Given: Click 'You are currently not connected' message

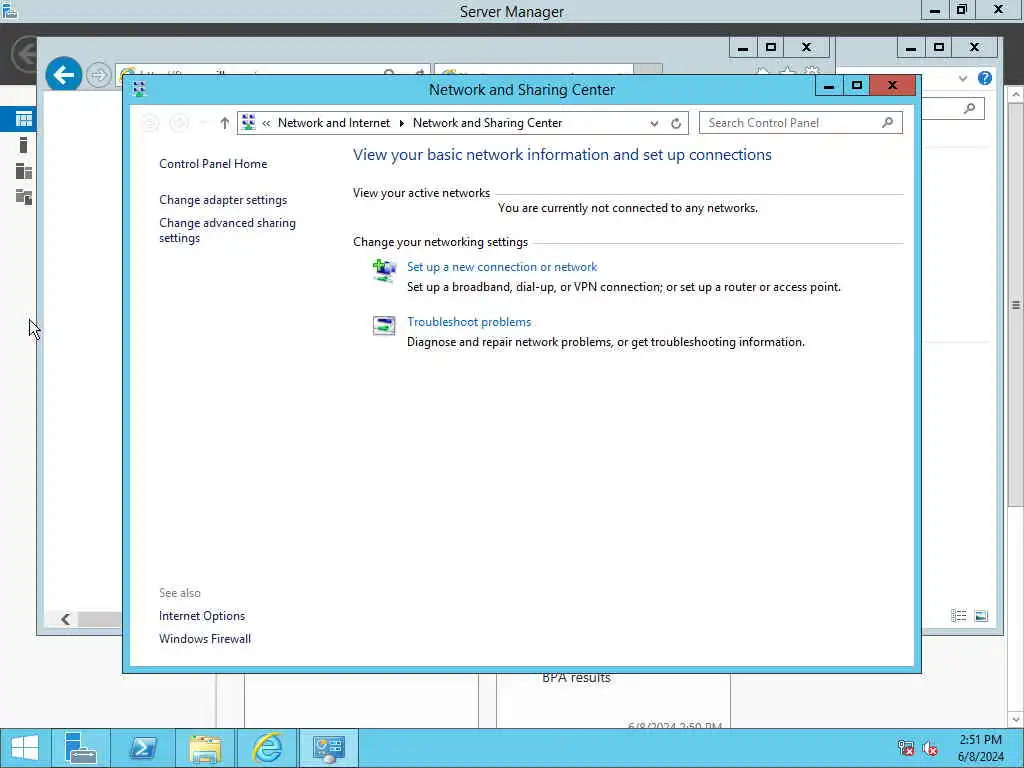Looking at the screenshot, I should click(628, 208).
